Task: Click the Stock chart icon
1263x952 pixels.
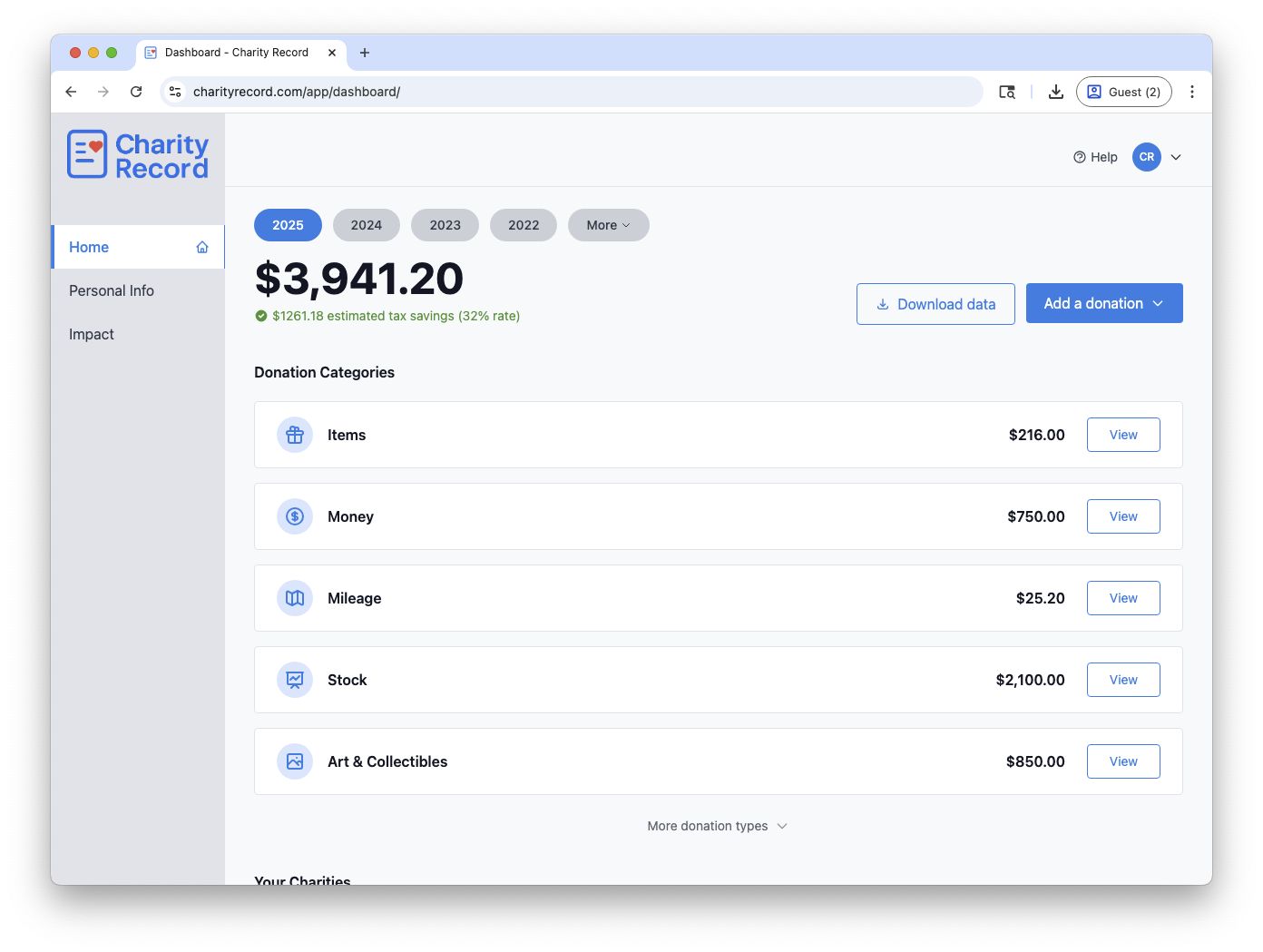Action: [x=294, y=680]
